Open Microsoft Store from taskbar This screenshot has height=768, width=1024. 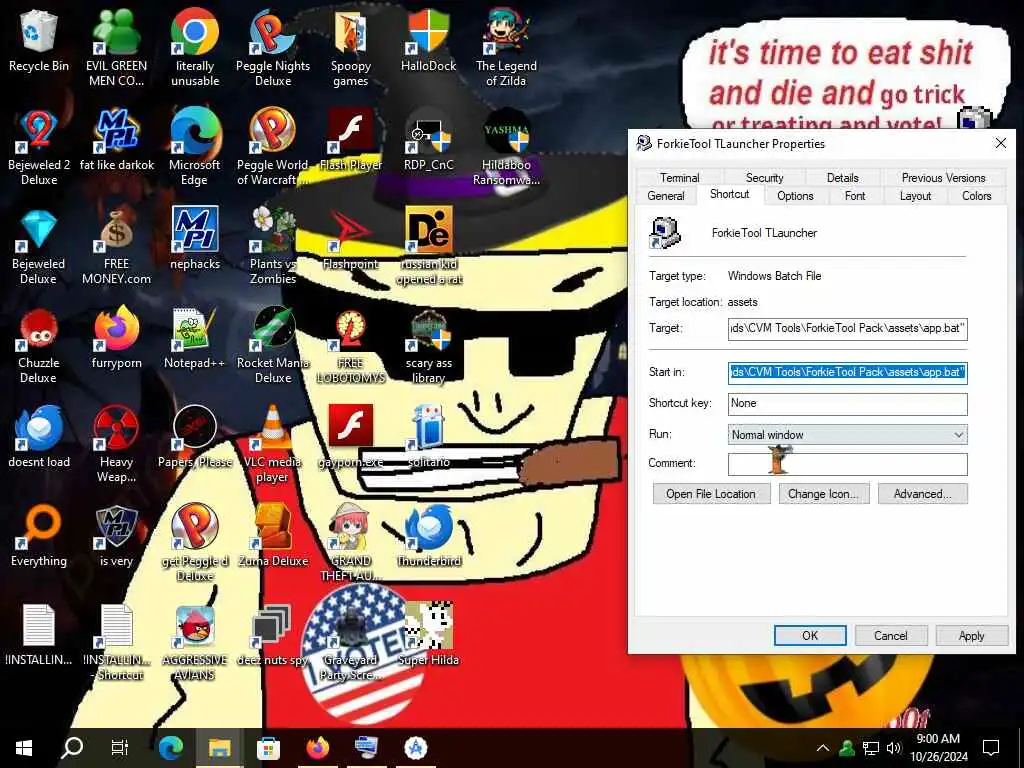click(x=268, y=748)
